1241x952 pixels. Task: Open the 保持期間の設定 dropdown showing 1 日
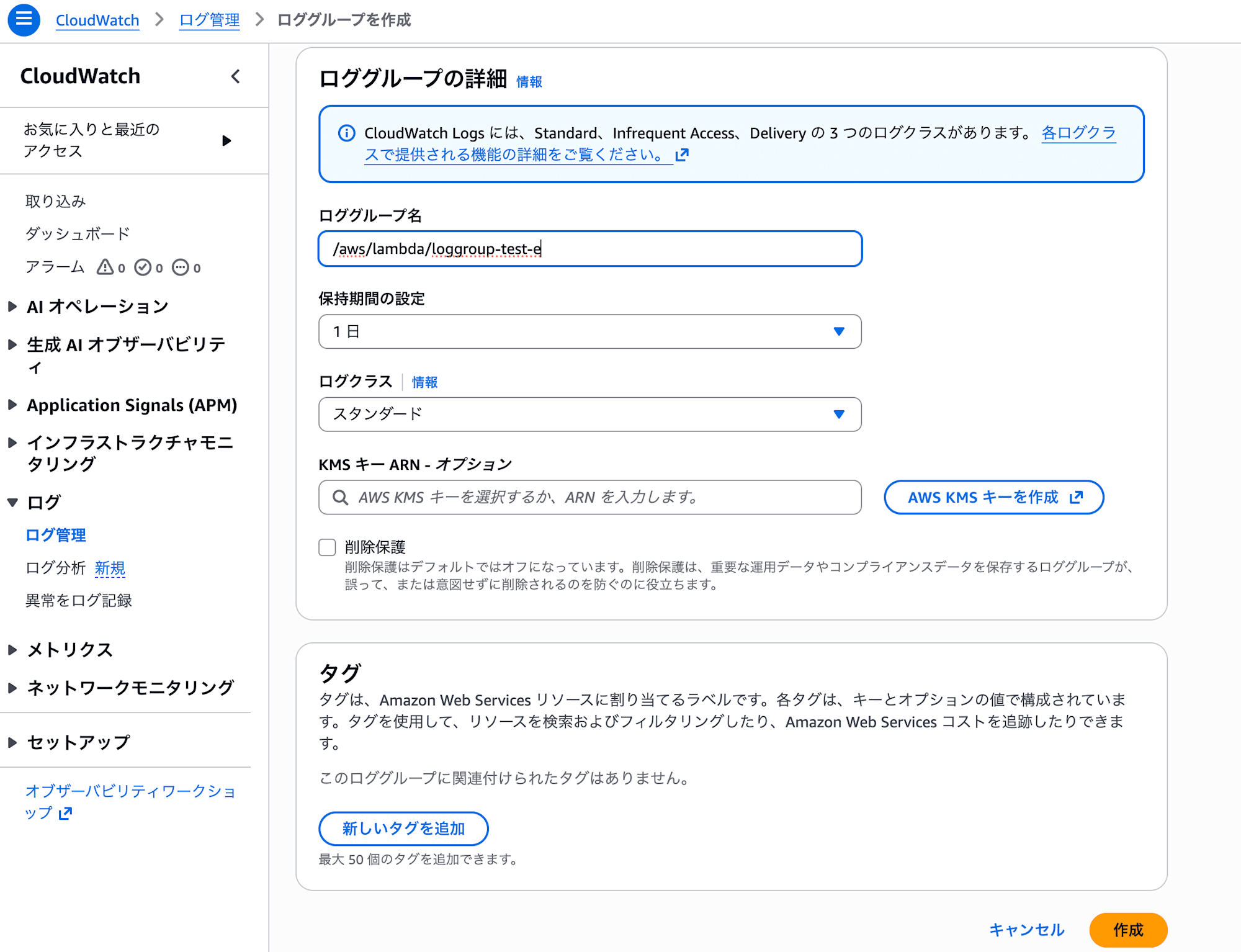tap(589, 331)
